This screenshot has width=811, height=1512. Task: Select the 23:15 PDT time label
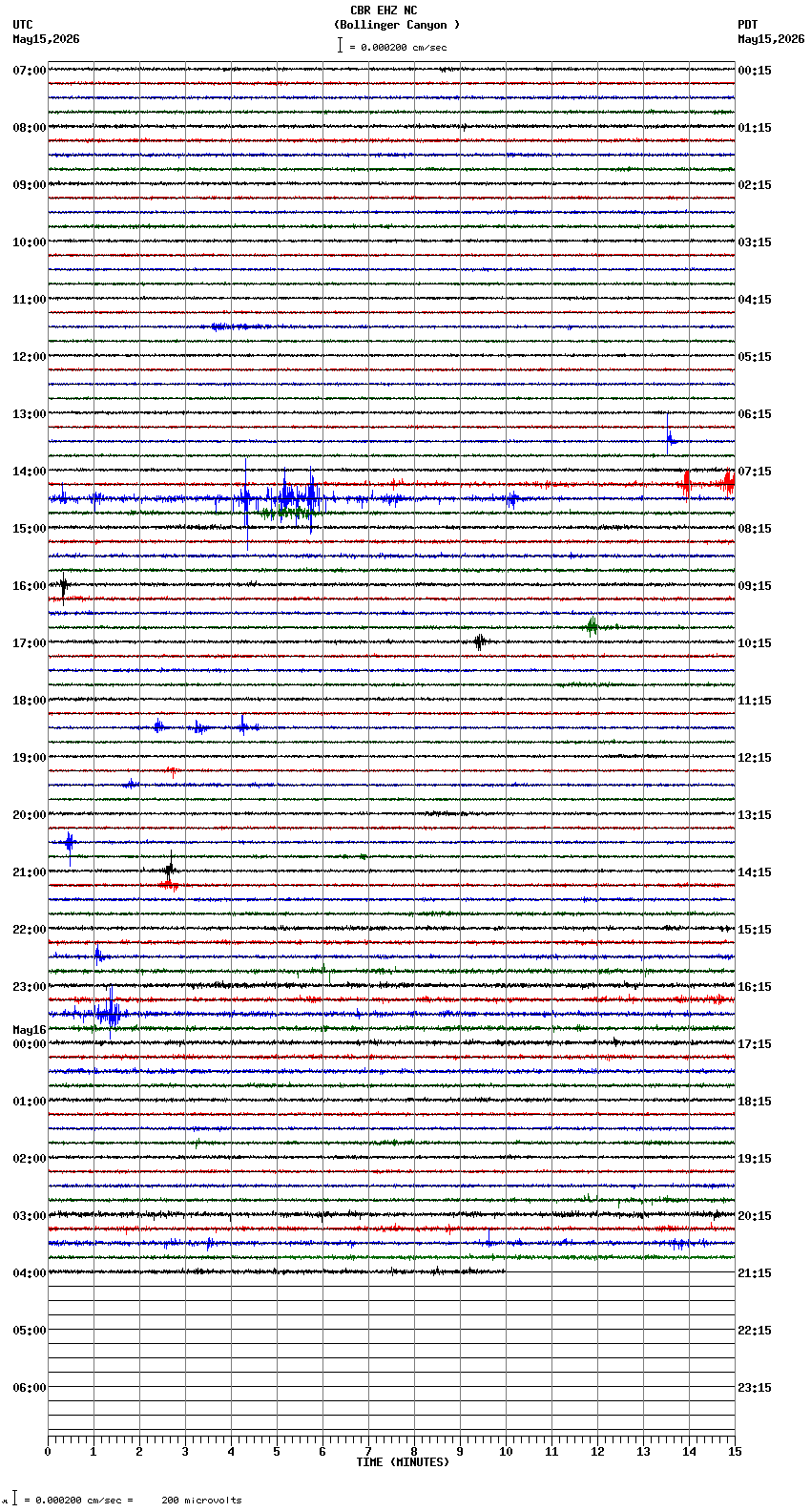tap(755, 1388)
